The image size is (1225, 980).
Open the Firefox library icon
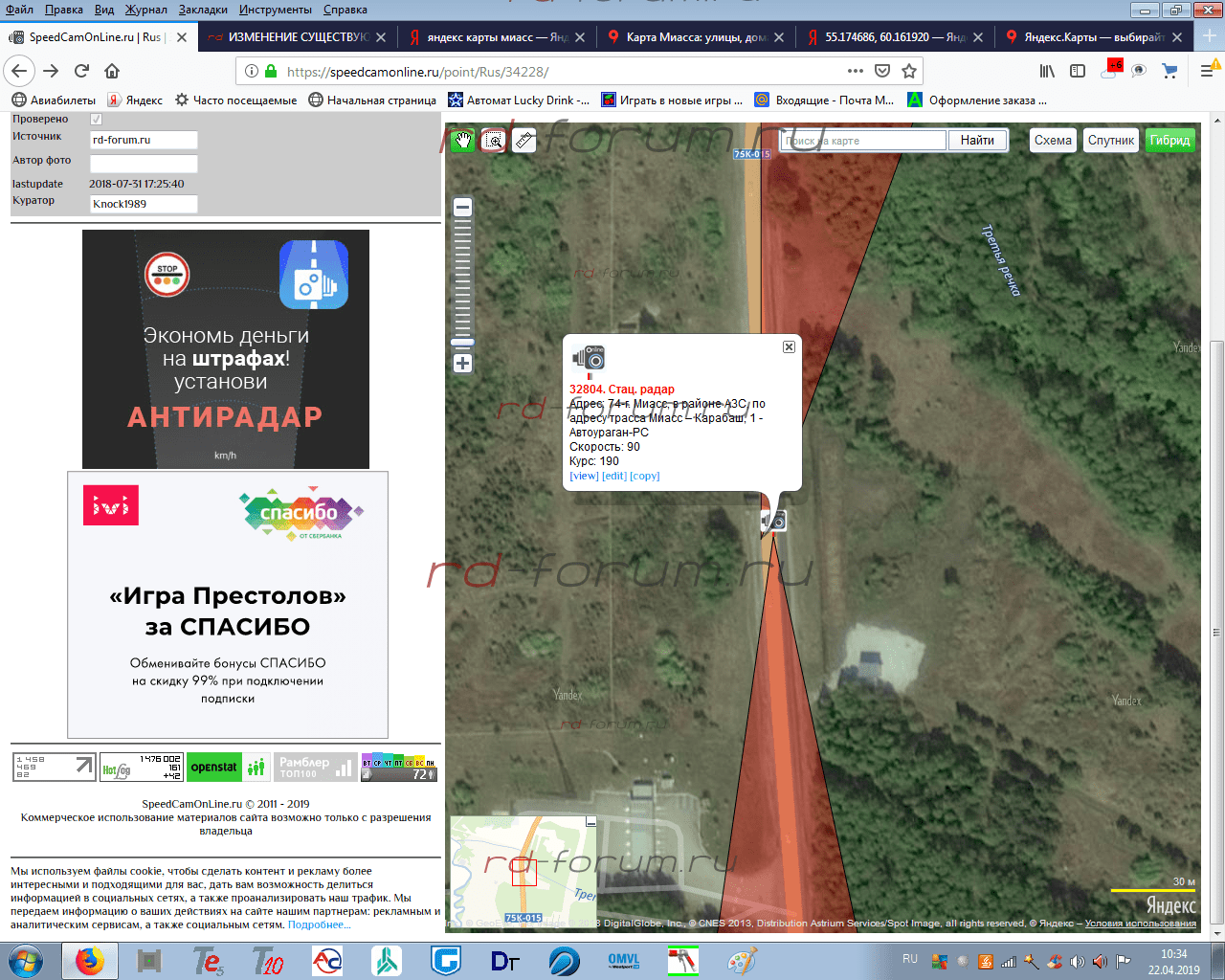pos(1047,71)
